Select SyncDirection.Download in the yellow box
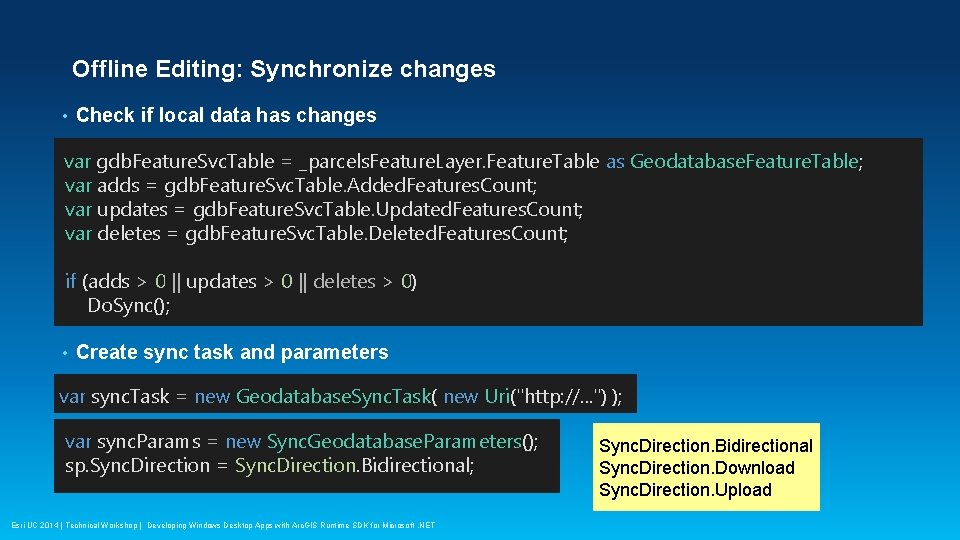 696,468
